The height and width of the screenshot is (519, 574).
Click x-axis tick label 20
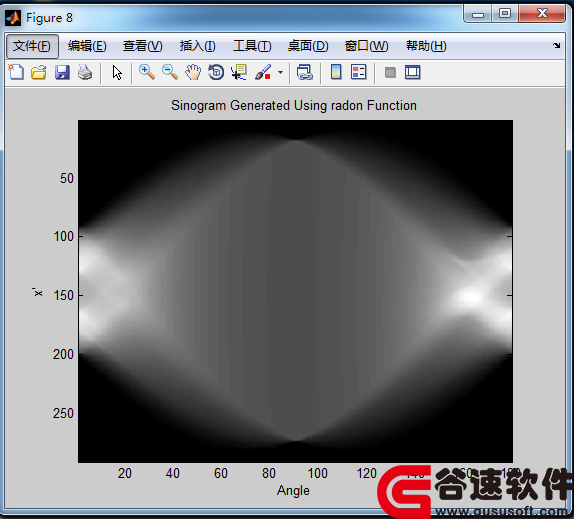coord(124,473)
